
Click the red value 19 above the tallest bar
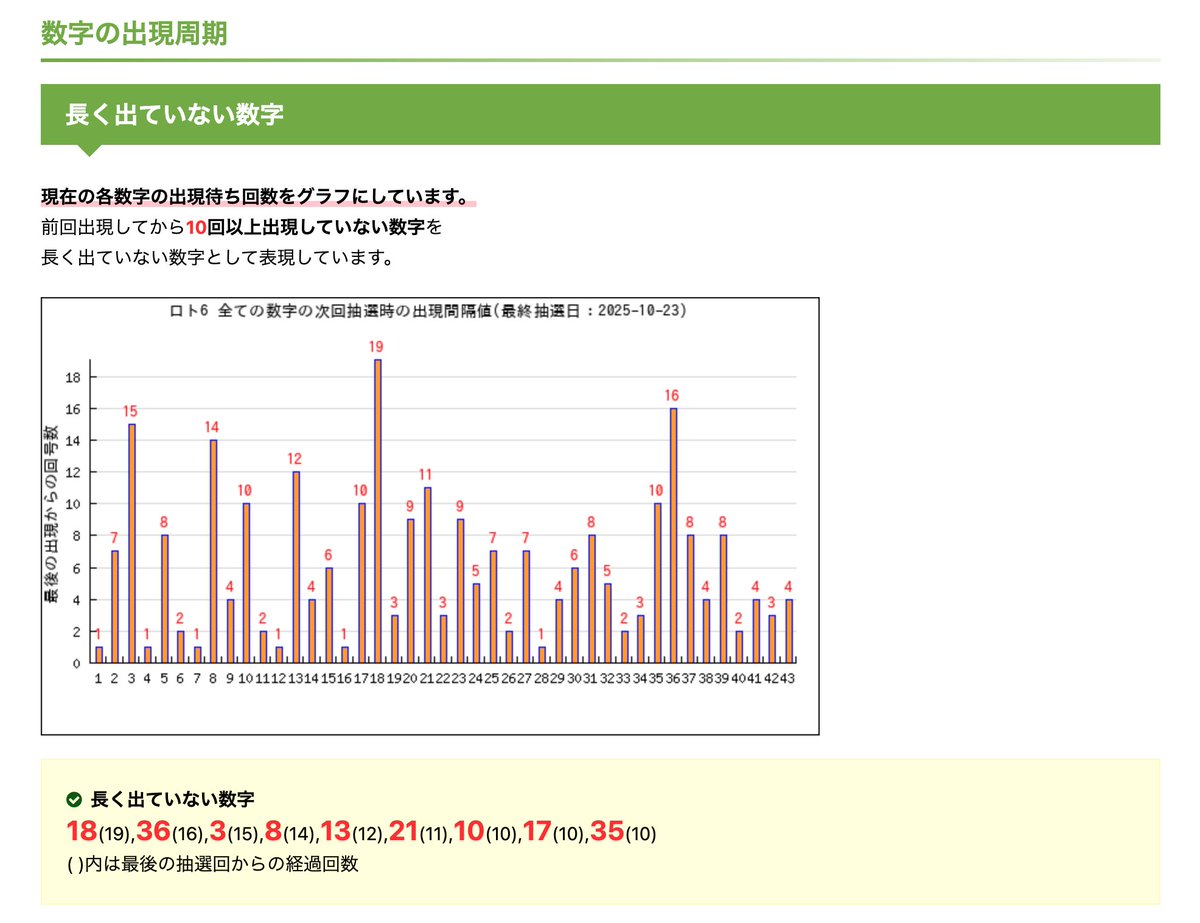[x=376, y=347]
